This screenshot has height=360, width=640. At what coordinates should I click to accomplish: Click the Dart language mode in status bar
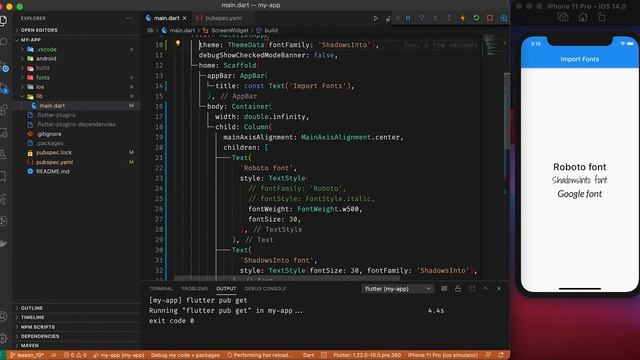coord(309,355)
